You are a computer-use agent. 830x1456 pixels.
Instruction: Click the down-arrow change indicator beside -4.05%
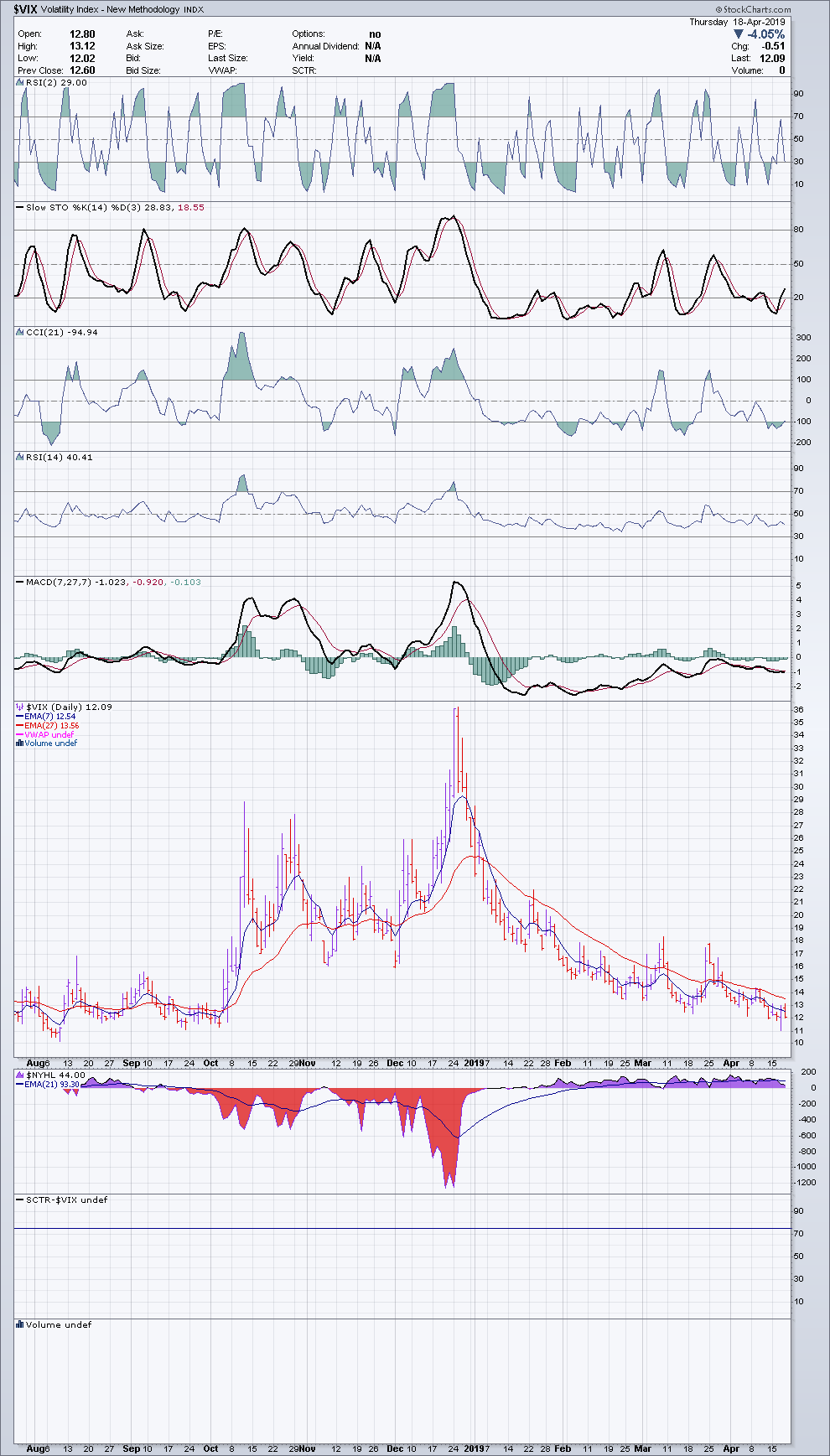pyautogui.click(x=739, y=34)
